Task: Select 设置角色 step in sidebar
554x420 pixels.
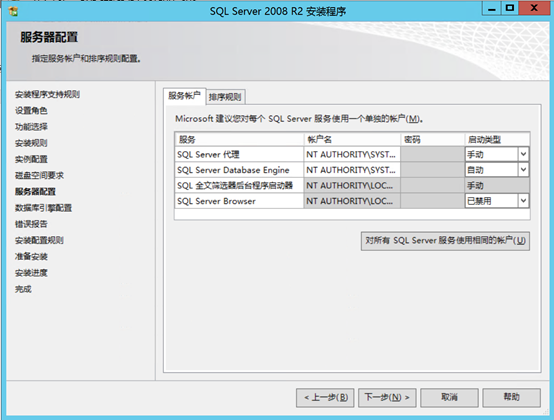Action: [31, 111]
